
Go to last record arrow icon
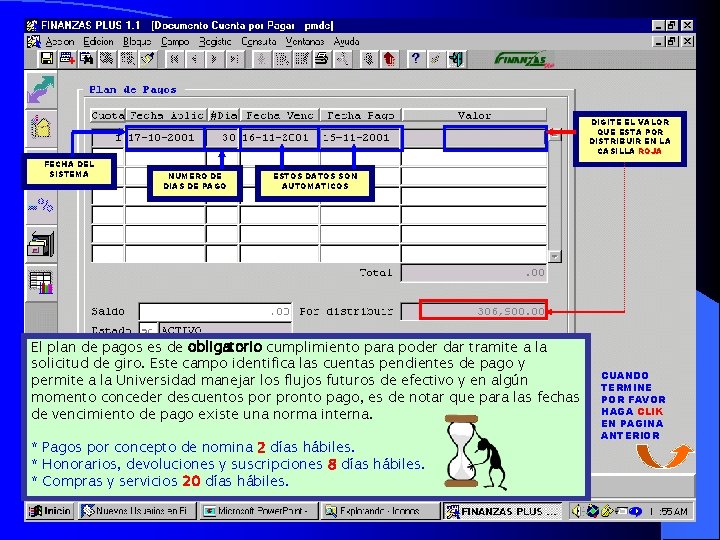click(x=234, y=59)
